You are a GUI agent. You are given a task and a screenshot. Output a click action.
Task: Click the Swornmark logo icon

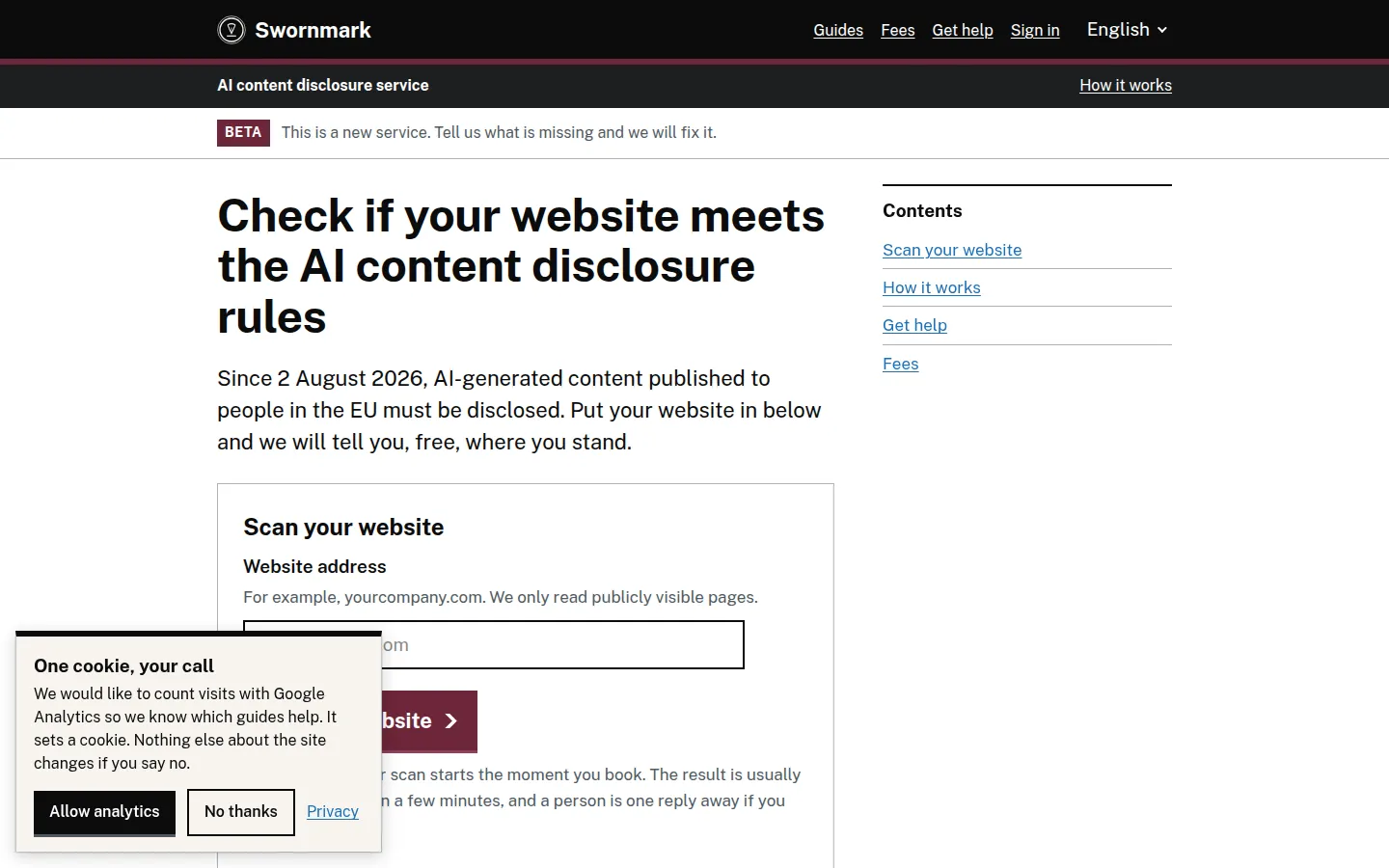(231, 30)
